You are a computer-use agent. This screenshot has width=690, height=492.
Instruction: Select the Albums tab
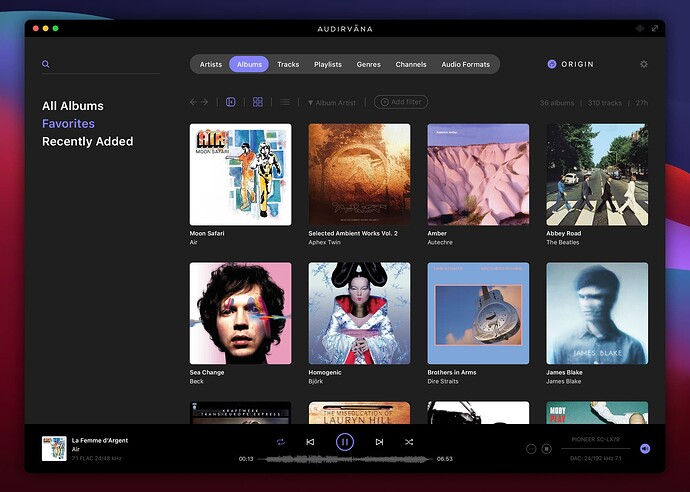pyautogui.click(x=249, y=64)
